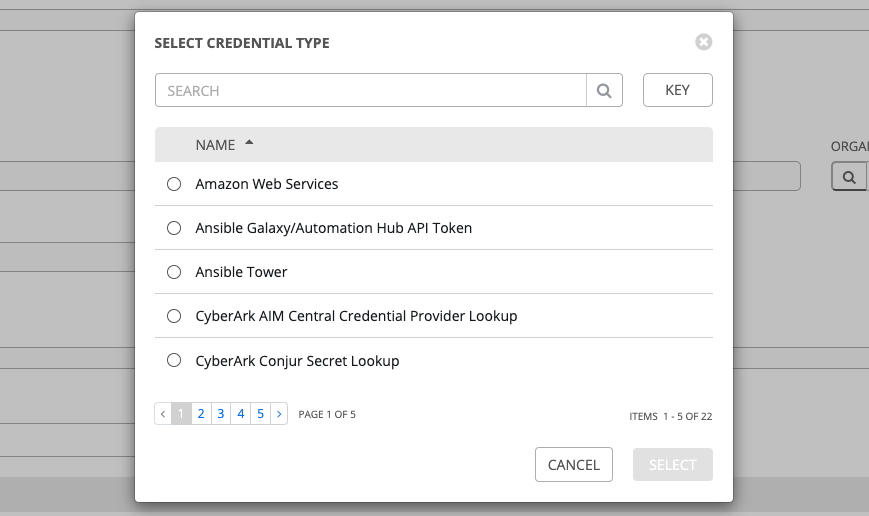Click the SELECT button

673,464
